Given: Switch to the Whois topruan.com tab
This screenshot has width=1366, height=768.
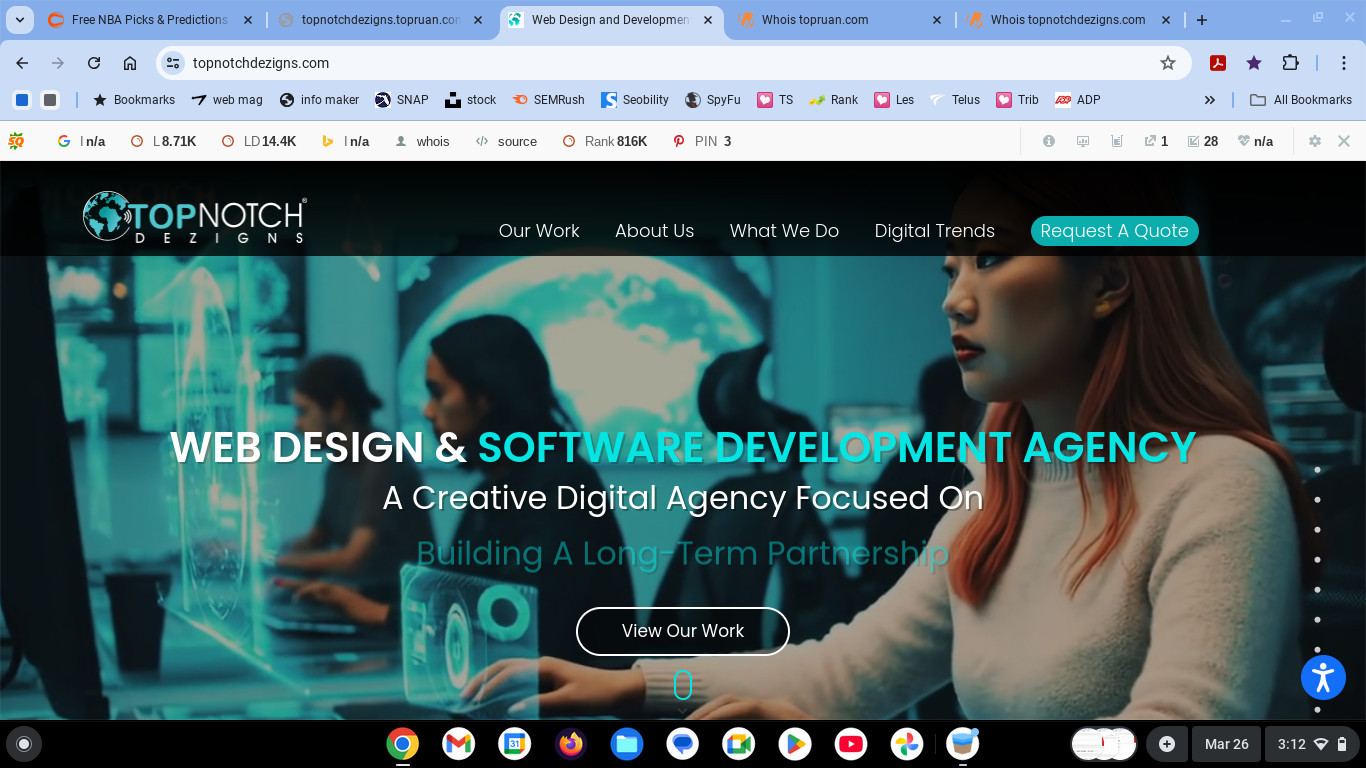Looking at the screenshot, I should coord(814,20).
